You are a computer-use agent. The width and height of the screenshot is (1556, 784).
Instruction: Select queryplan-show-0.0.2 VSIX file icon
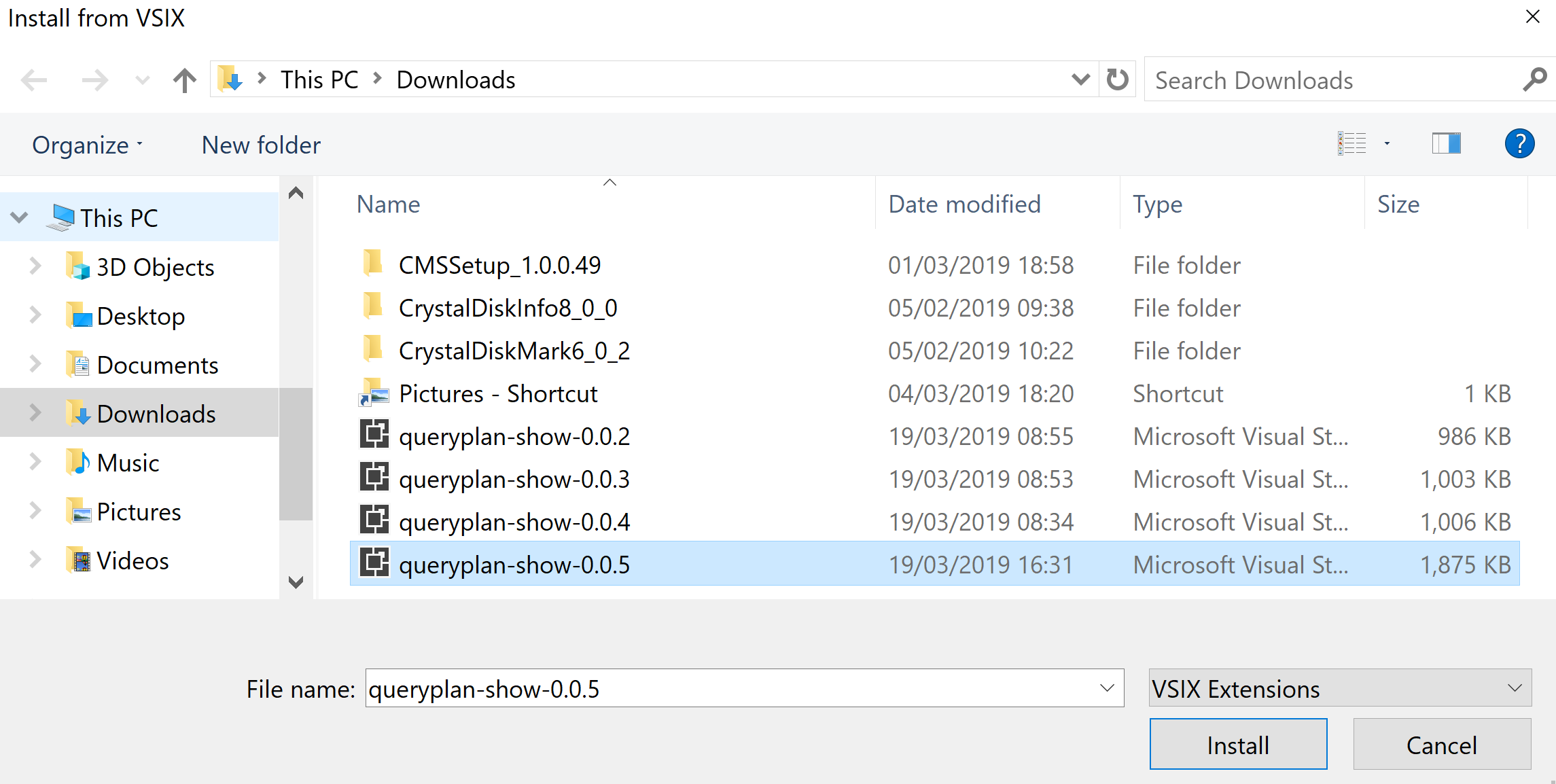(374, 435)
